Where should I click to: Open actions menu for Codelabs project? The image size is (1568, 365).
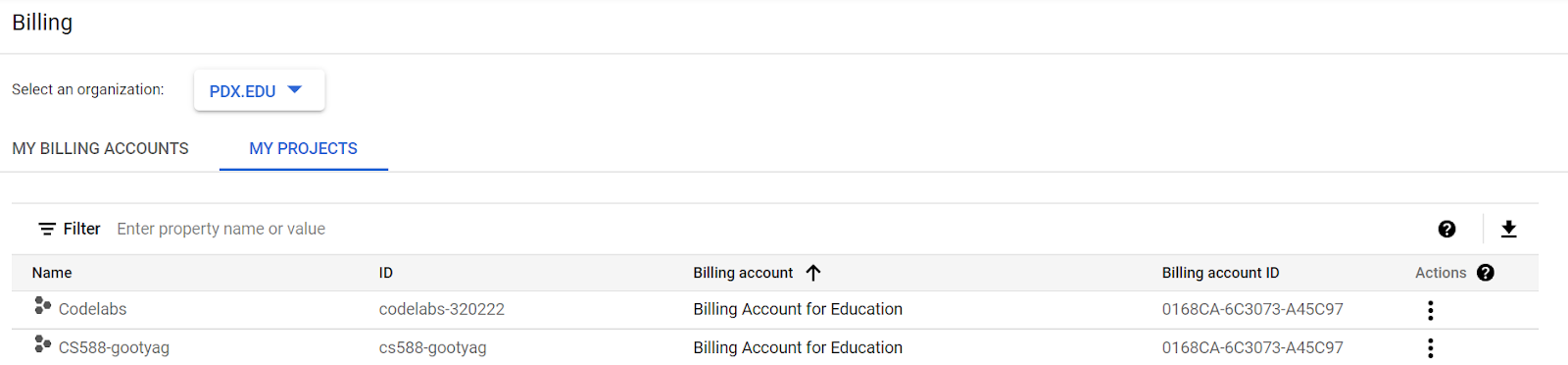1431,310
